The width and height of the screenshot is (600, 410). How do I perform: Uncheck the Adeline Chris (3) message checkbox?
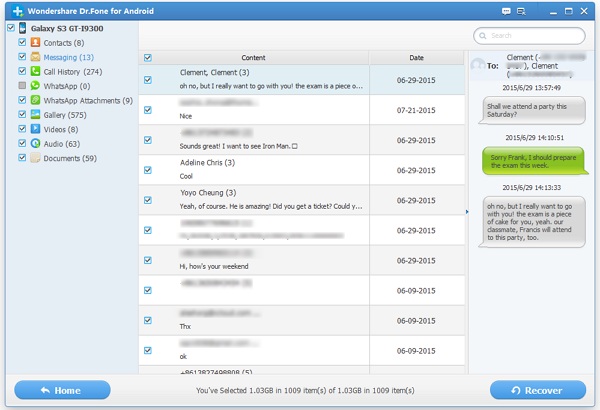point(148,170)
